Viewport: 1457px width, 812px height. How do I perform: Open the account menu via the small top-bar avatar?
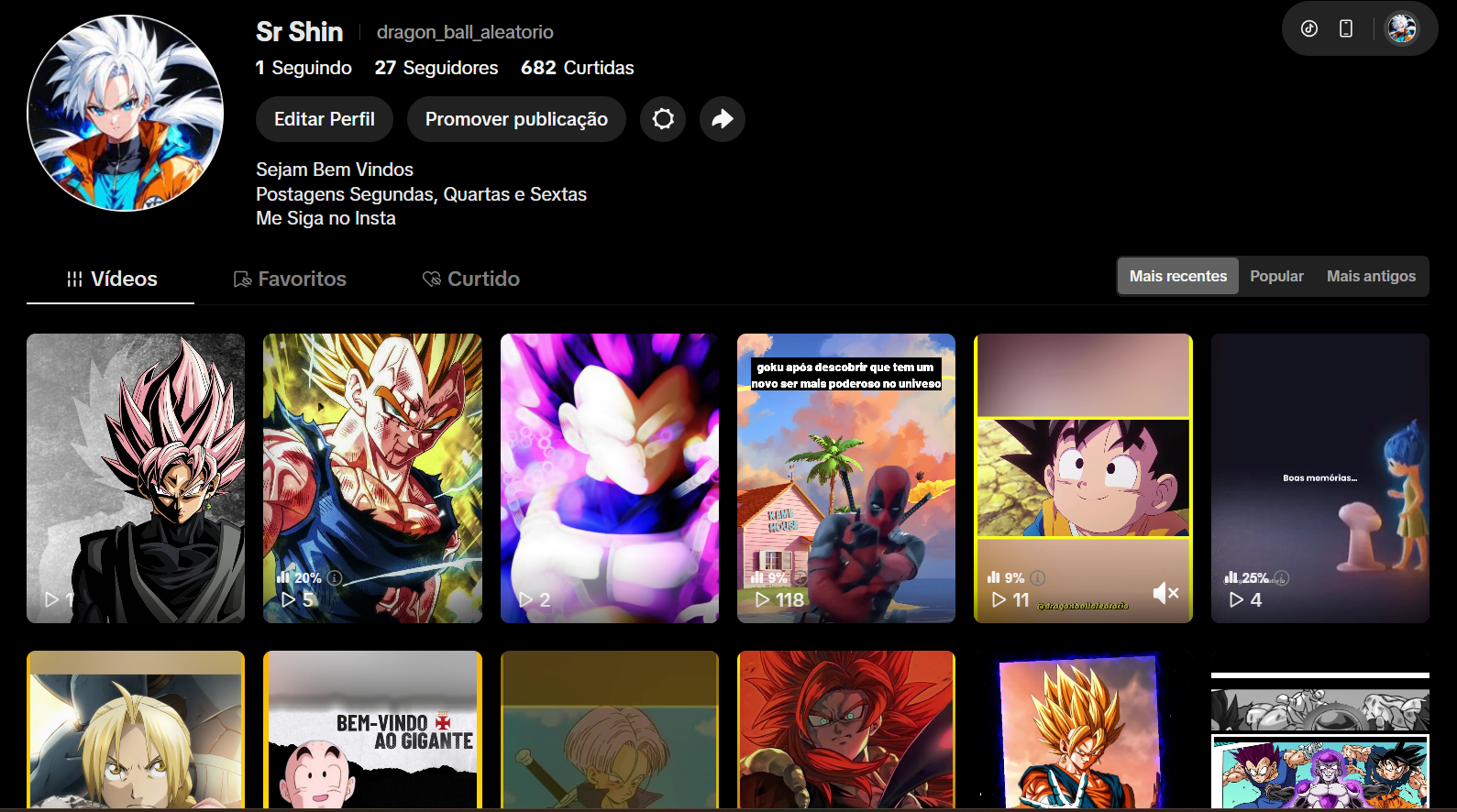coord(1402,28)
